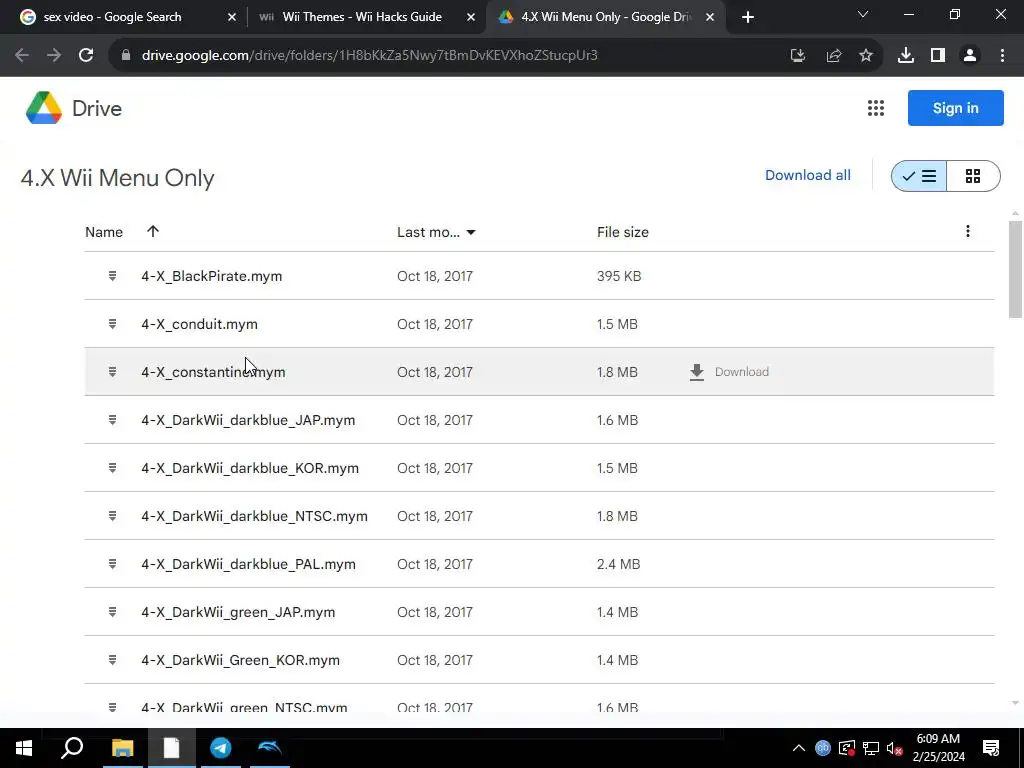The height and width of the screenshot is (768, 1024).
Task: Select 4-X_conduit.mym file name
Action: [x=199, y=324]
